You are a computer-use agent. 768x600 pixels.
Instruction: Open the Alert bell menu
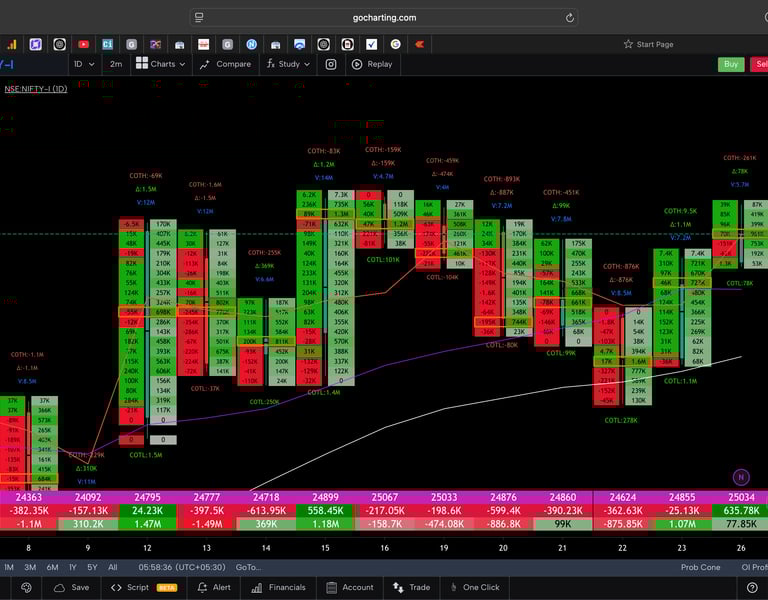tap(214, 587)
